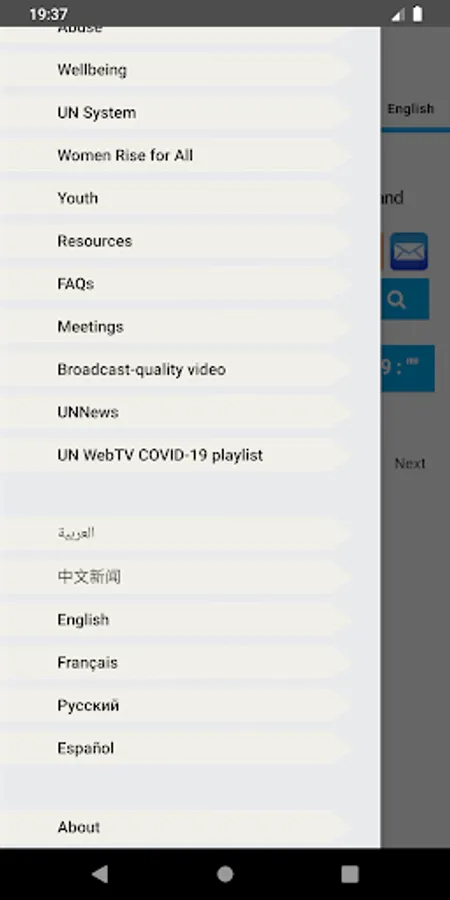Select UN System in drawer

[x=175, y=112]
